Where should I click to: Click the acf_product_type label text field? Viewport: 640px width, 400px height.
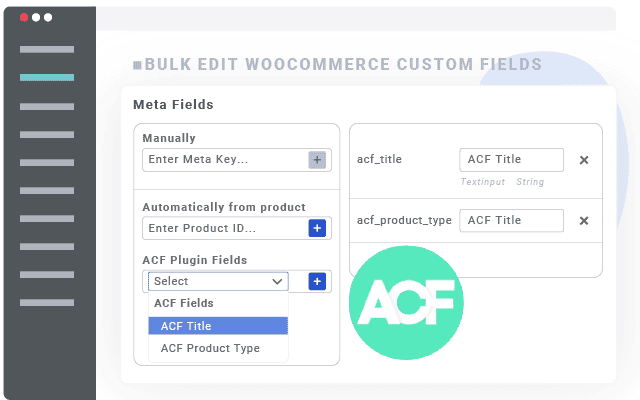click(511, 221)
